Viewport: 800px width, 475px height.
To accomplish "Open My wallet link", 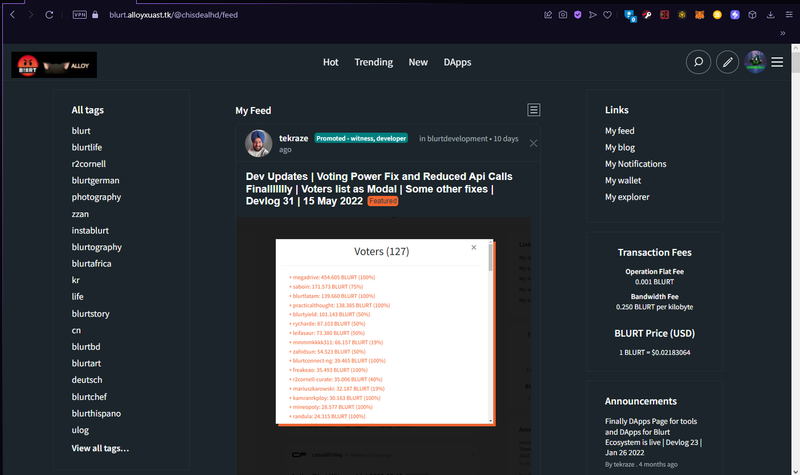I will pos(623,180).
